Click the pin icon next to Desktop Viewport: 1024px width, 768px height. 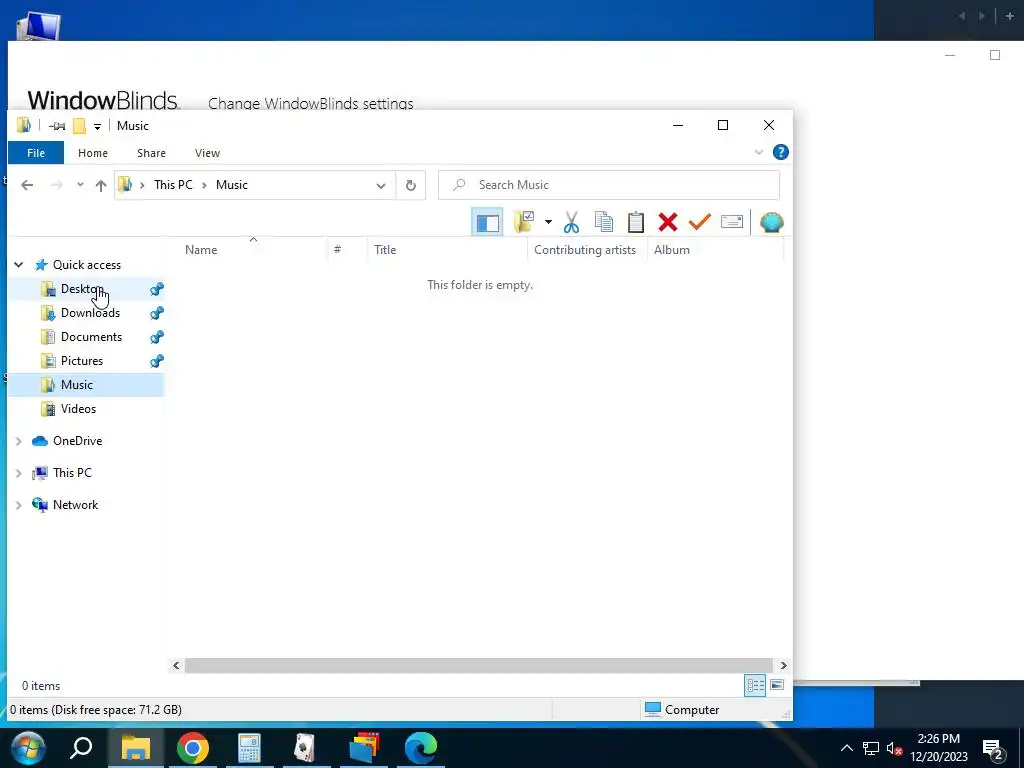(x=157, y=289)
